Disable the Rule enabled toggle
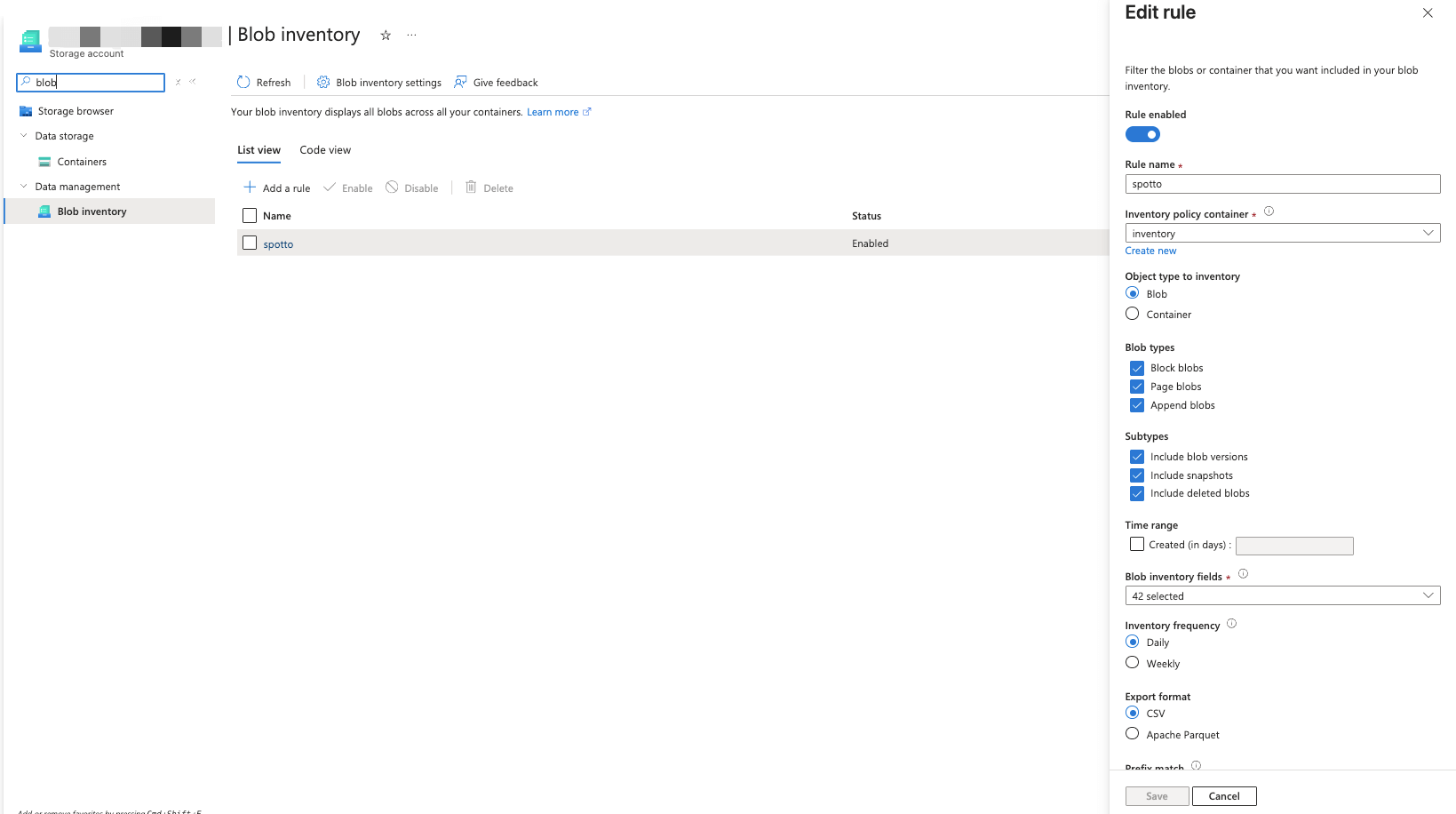 click(1142, 133)
